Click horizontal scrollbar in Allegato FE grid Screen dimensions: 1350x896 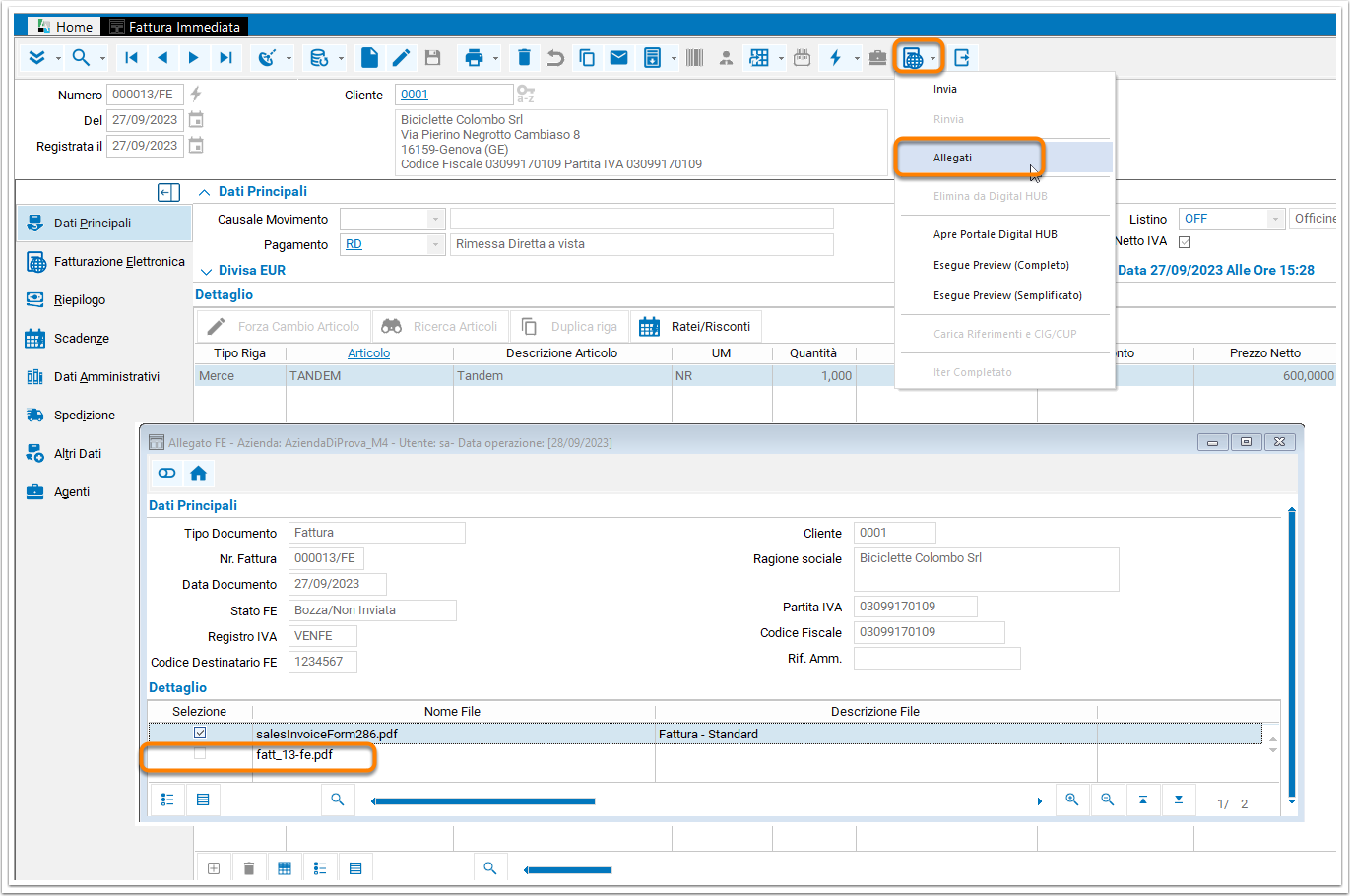coord(483,801)
